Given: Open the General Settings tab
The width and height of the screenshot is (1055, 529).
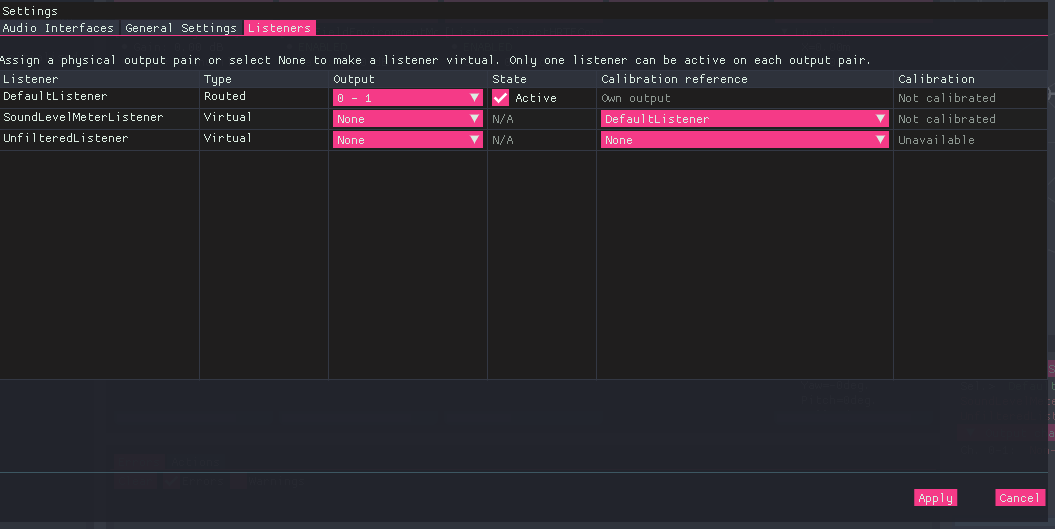Looking at the screenshot, I should pyautogui.click(x=180, y=28).
